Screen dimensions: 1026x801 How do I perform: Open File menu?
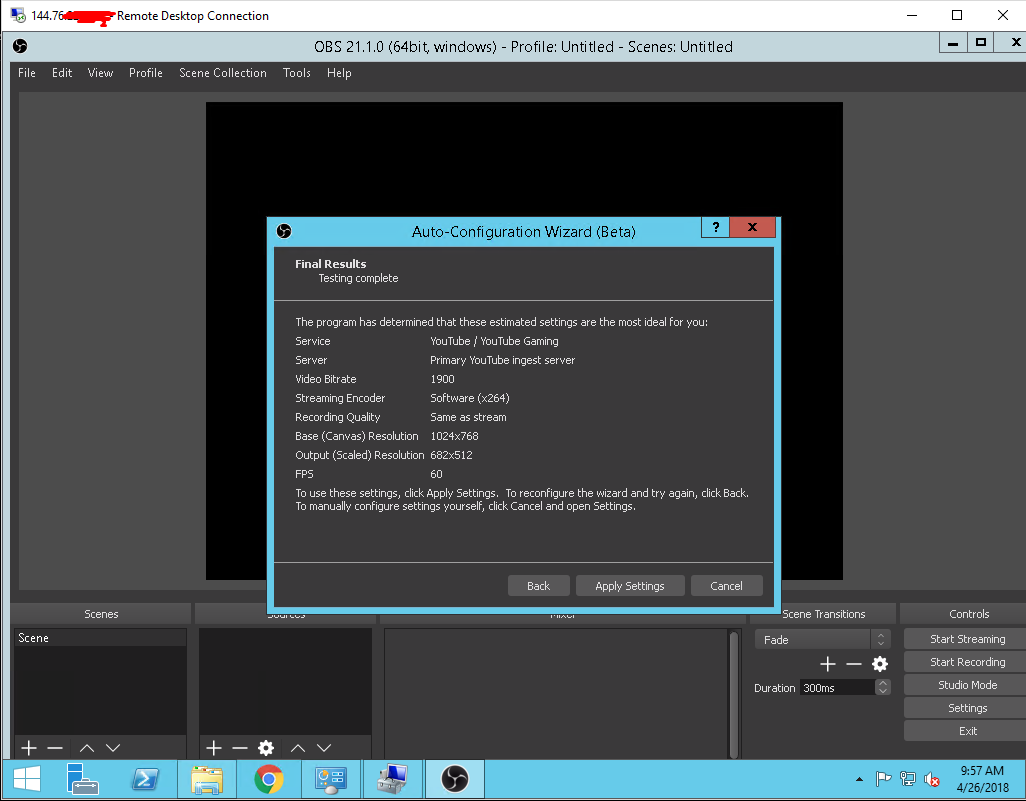point(27,73)
